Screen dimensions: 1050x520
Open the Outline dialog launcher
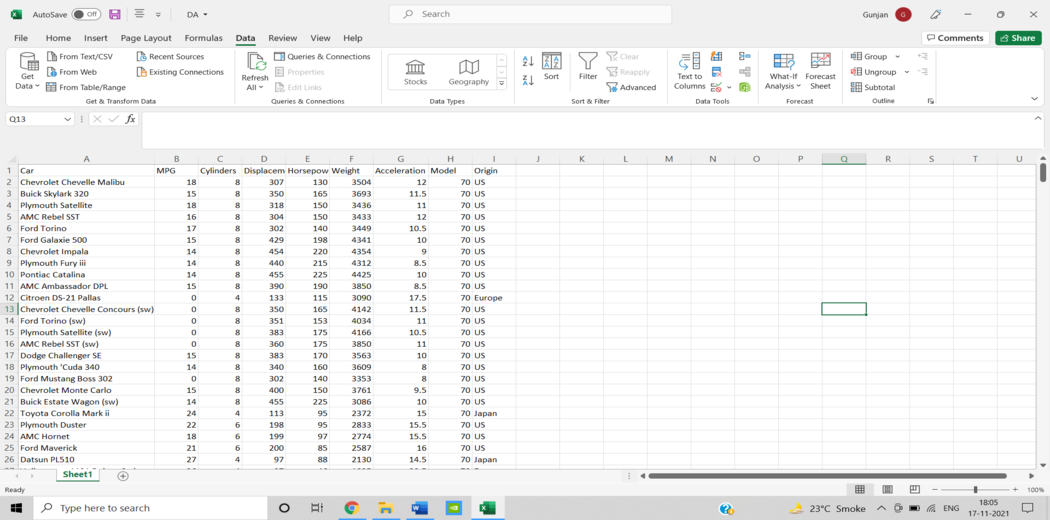[930, 101]
